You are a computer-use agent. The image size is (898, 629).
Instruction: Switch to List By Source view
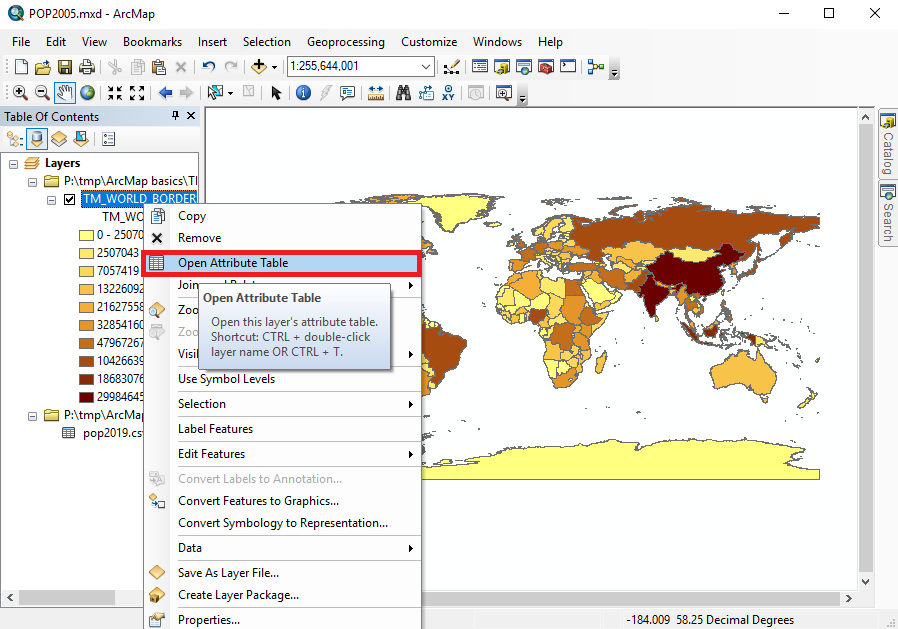pyautogui.click(x=37, y=139)
